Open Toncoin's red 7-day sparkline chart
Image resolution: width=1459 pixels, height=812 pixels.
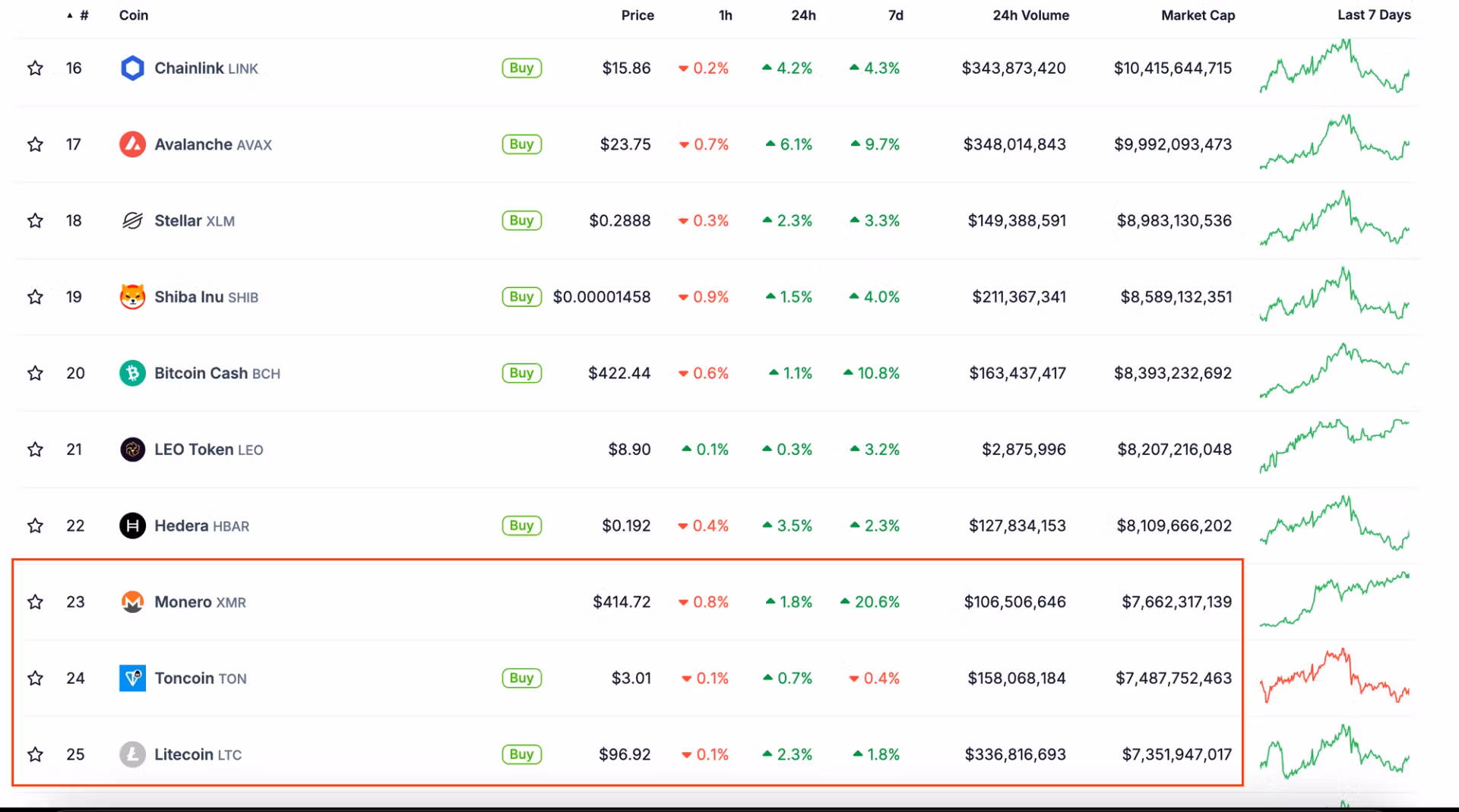click(x=1334, y=675)
